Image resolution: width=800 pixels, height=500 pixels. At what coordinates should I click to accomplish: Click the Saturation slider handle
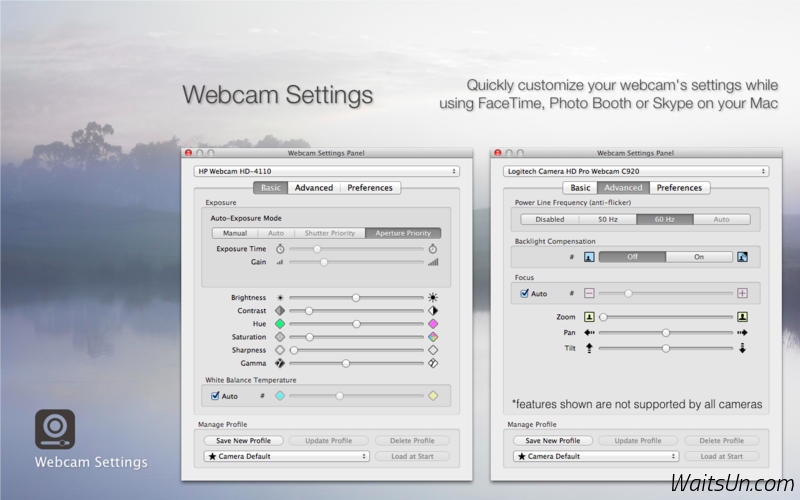click(x=309, y=337)
